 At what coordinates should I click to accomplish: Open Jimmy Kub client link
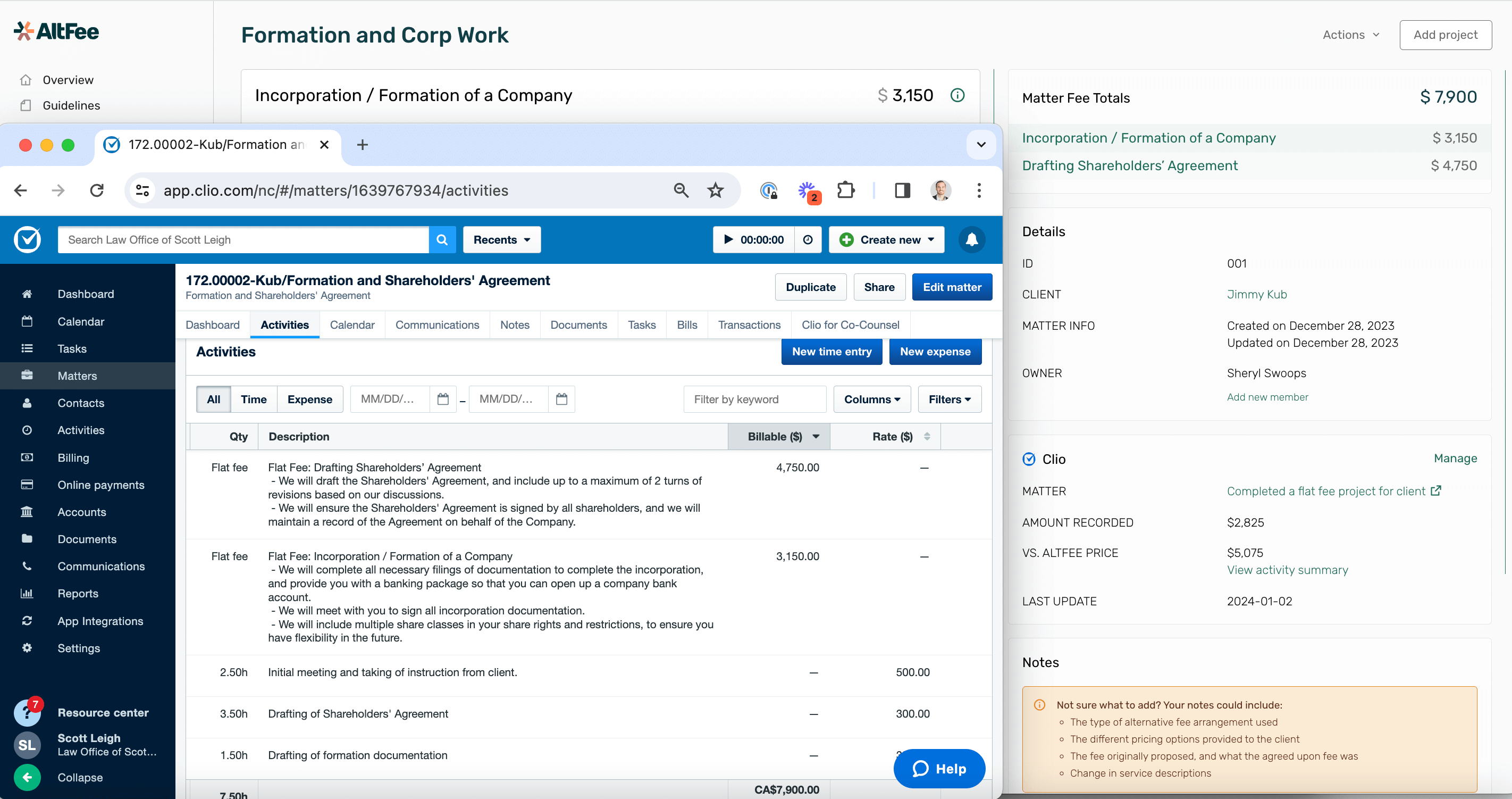[x=1257, y=294]
